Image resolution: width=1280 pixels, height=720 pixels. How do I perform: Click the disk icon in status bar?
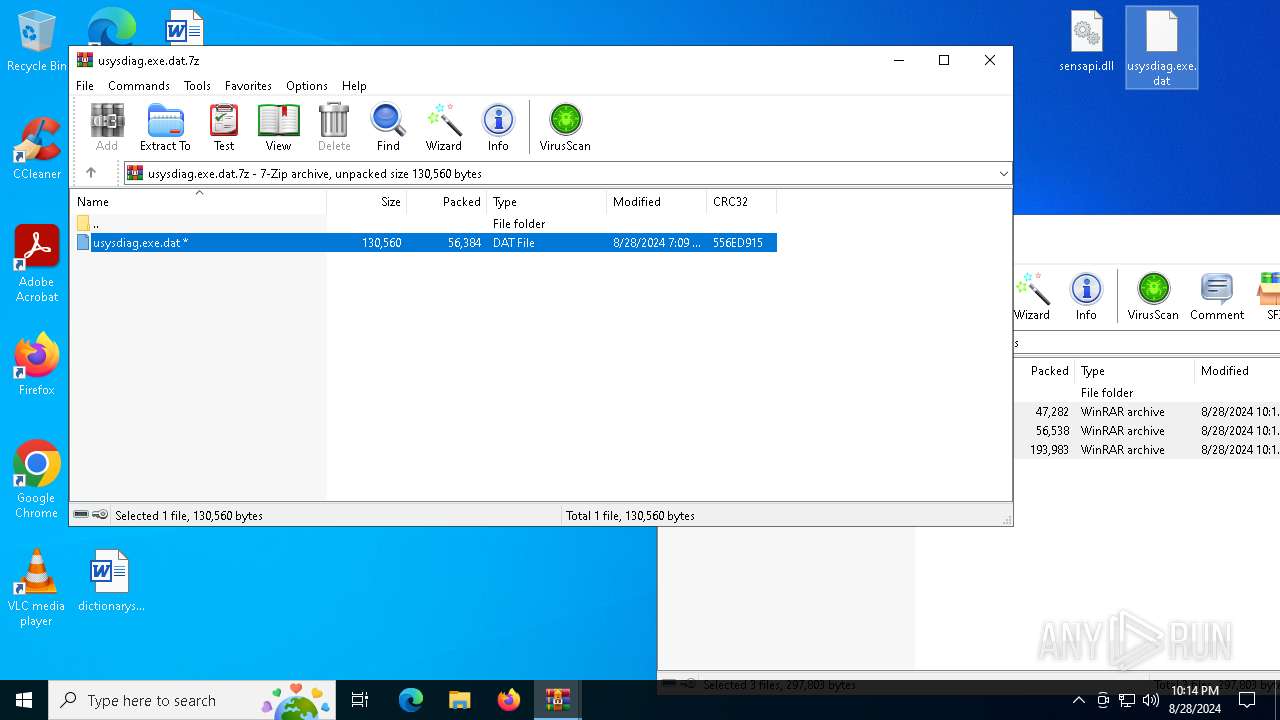click(81, 515)
